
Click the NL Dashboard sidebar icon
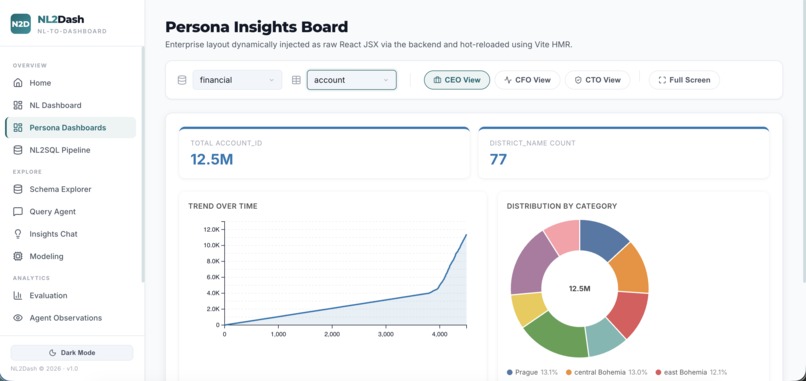click(x=18, y=105)
